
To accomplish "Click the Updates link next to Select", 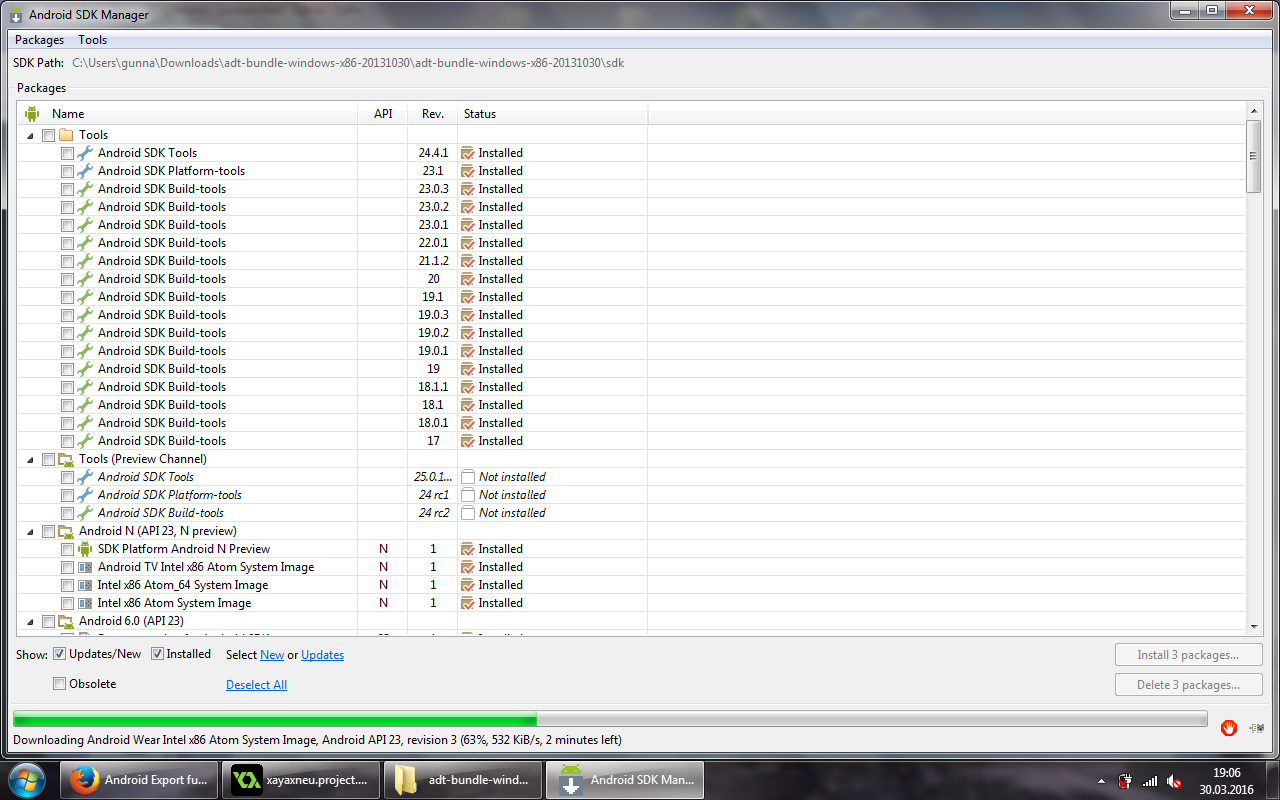I will (322, 655).
